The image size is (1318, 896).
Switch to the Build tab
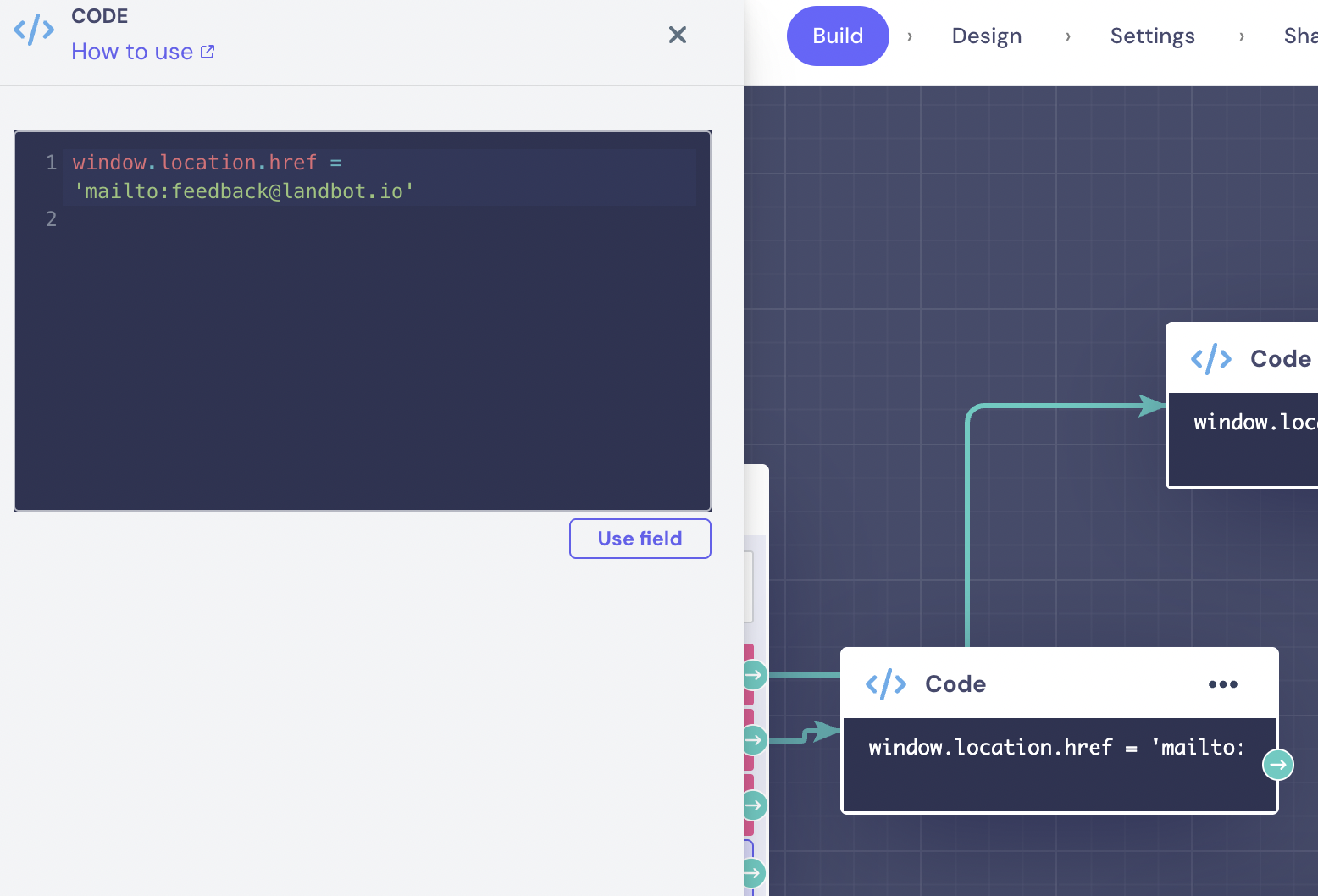[x=837, y=36]
